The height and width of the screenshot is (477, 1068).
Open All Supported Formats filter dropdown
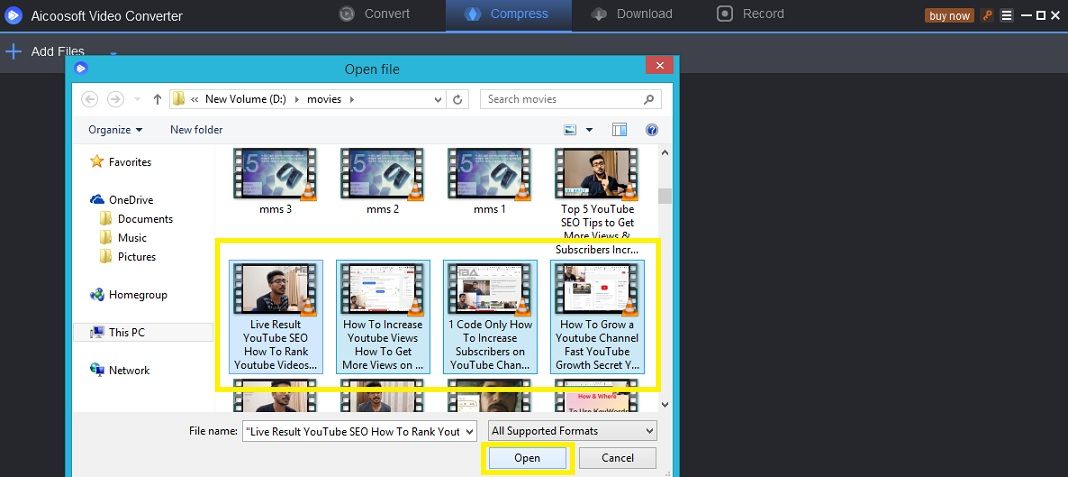(572, 431)
